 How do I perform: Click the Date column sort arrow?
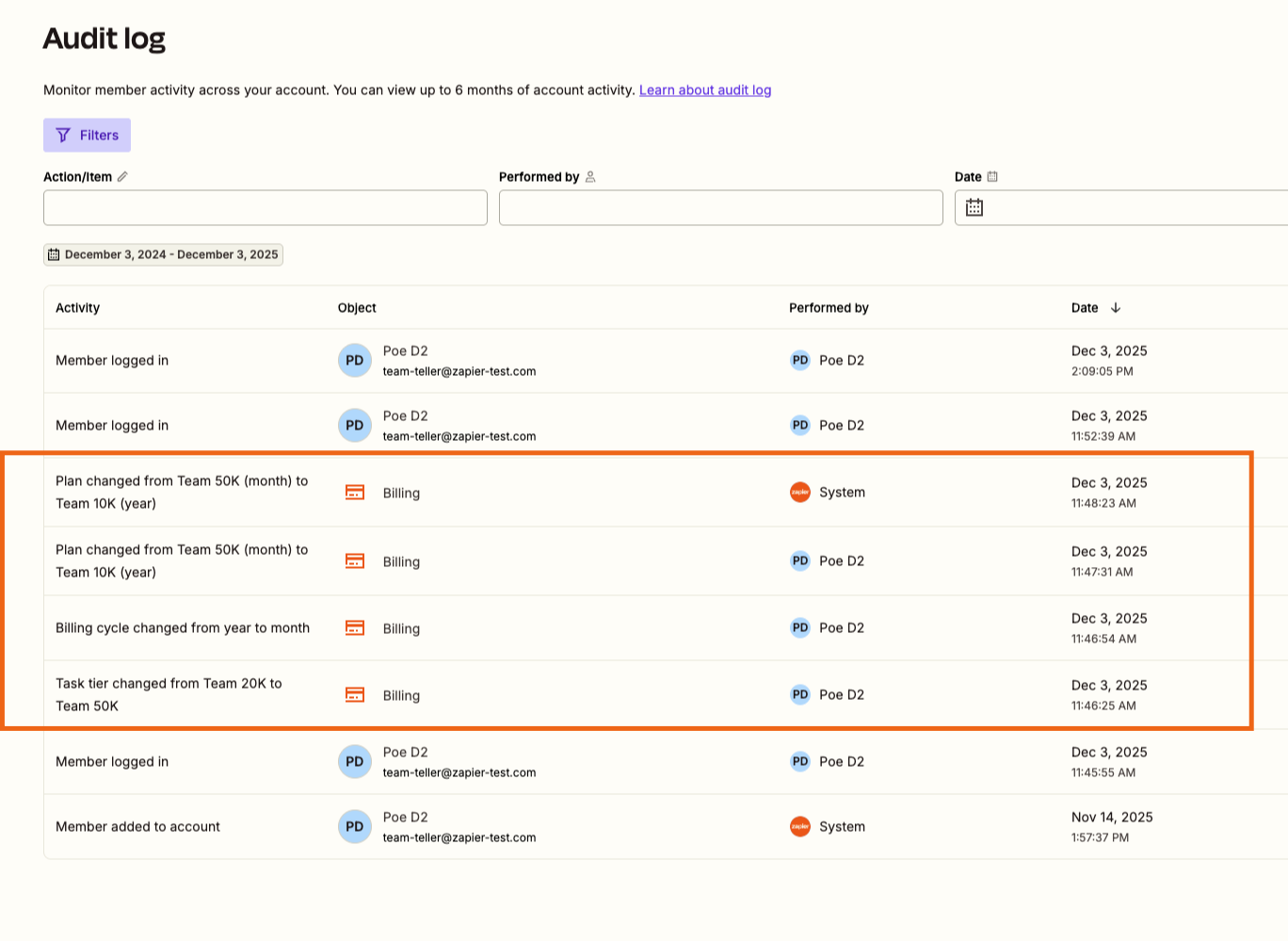pyautogui.click(x=1117, y=307)
